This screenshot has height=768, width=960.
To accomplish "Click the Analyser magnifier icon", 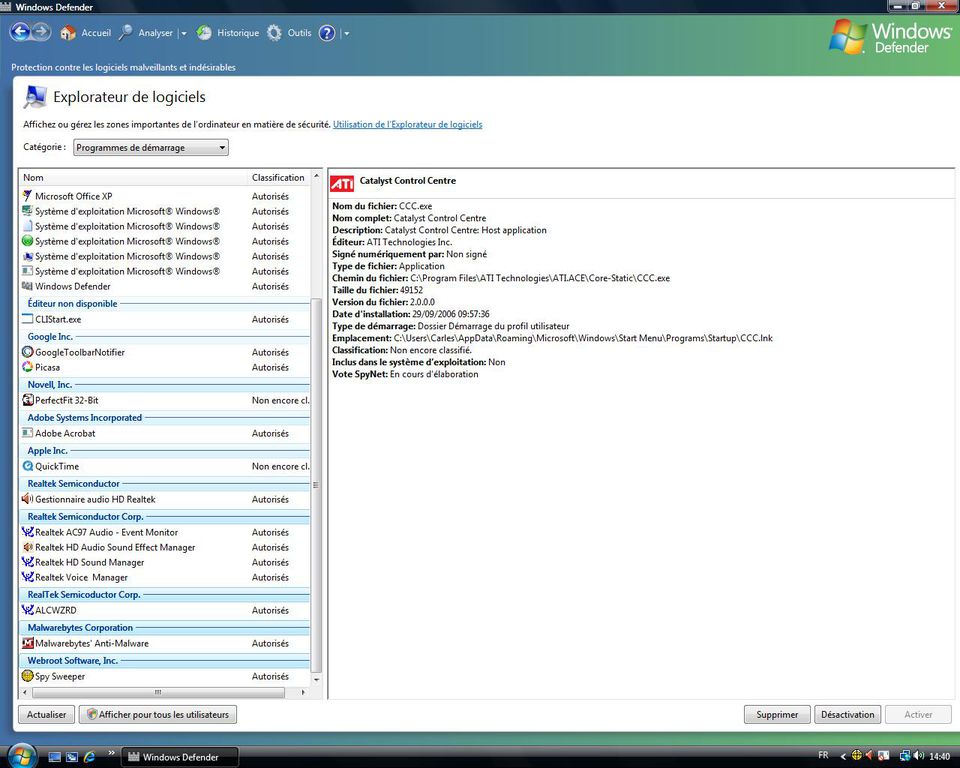I will coord(126,33).
